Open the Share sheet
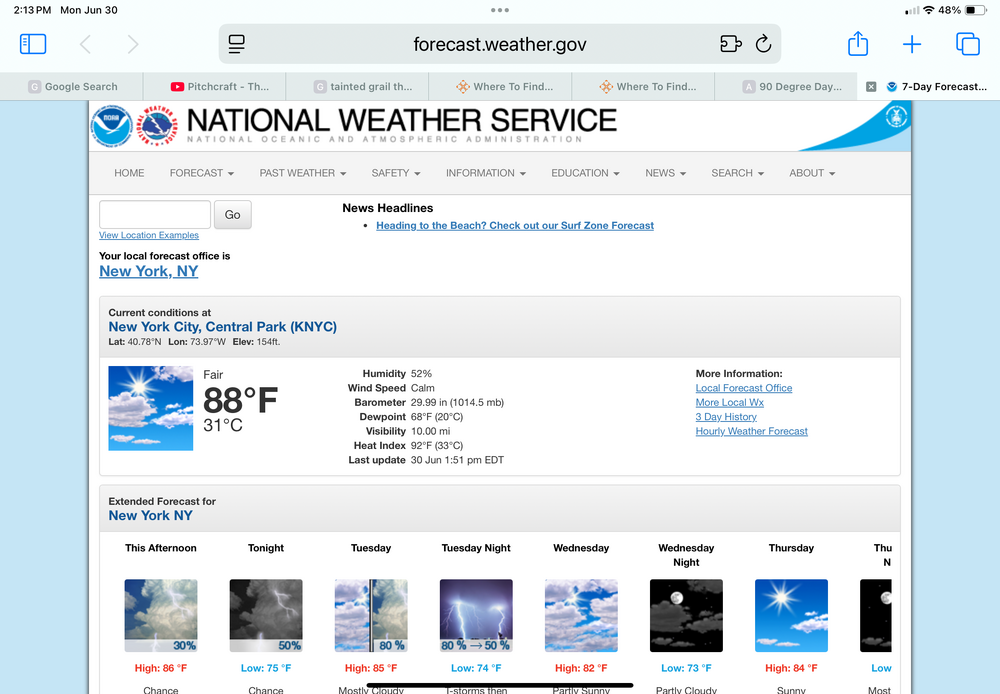 coord(858,43)
